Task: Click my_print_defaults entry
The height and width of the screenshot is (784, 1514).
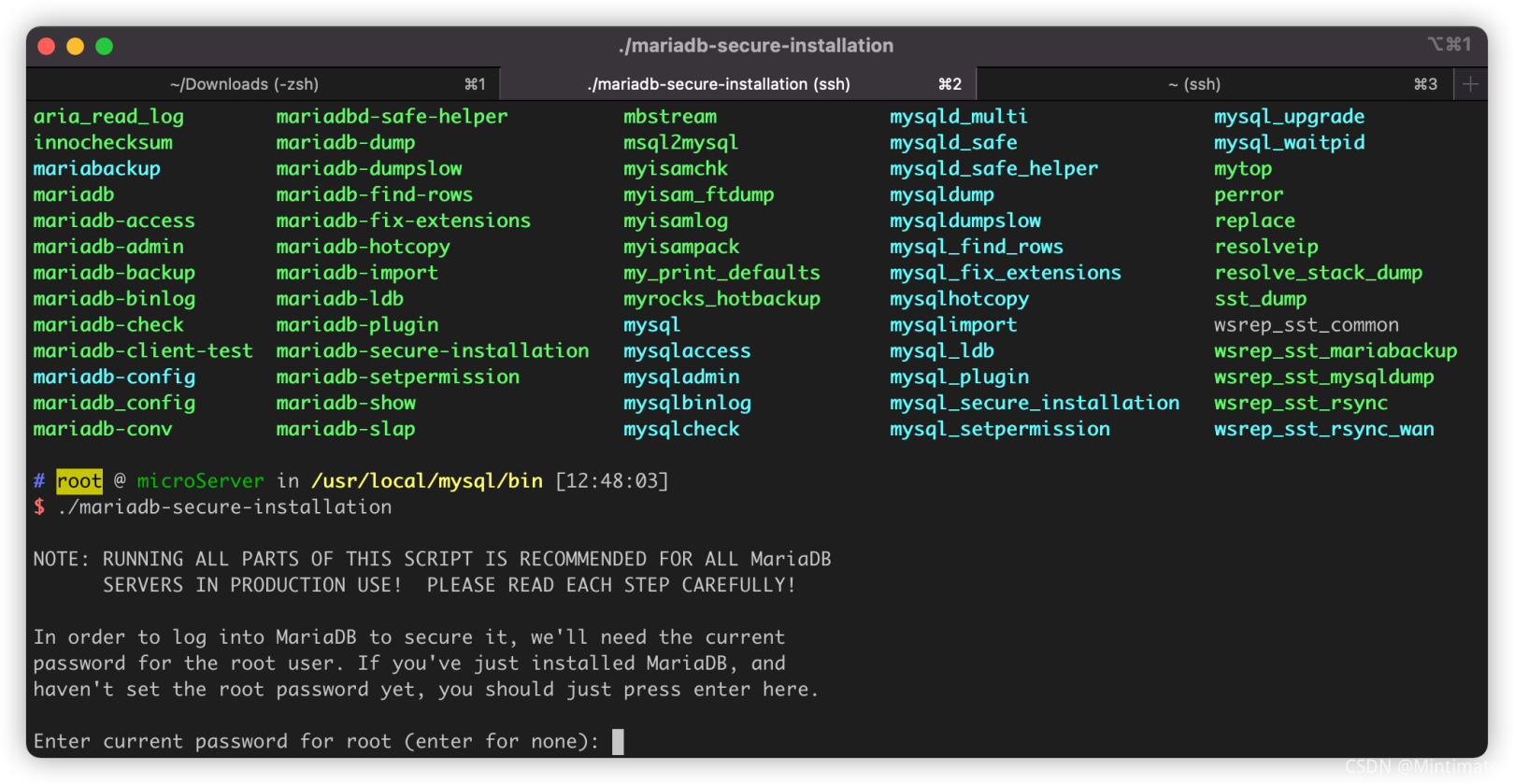Action: 721,274
